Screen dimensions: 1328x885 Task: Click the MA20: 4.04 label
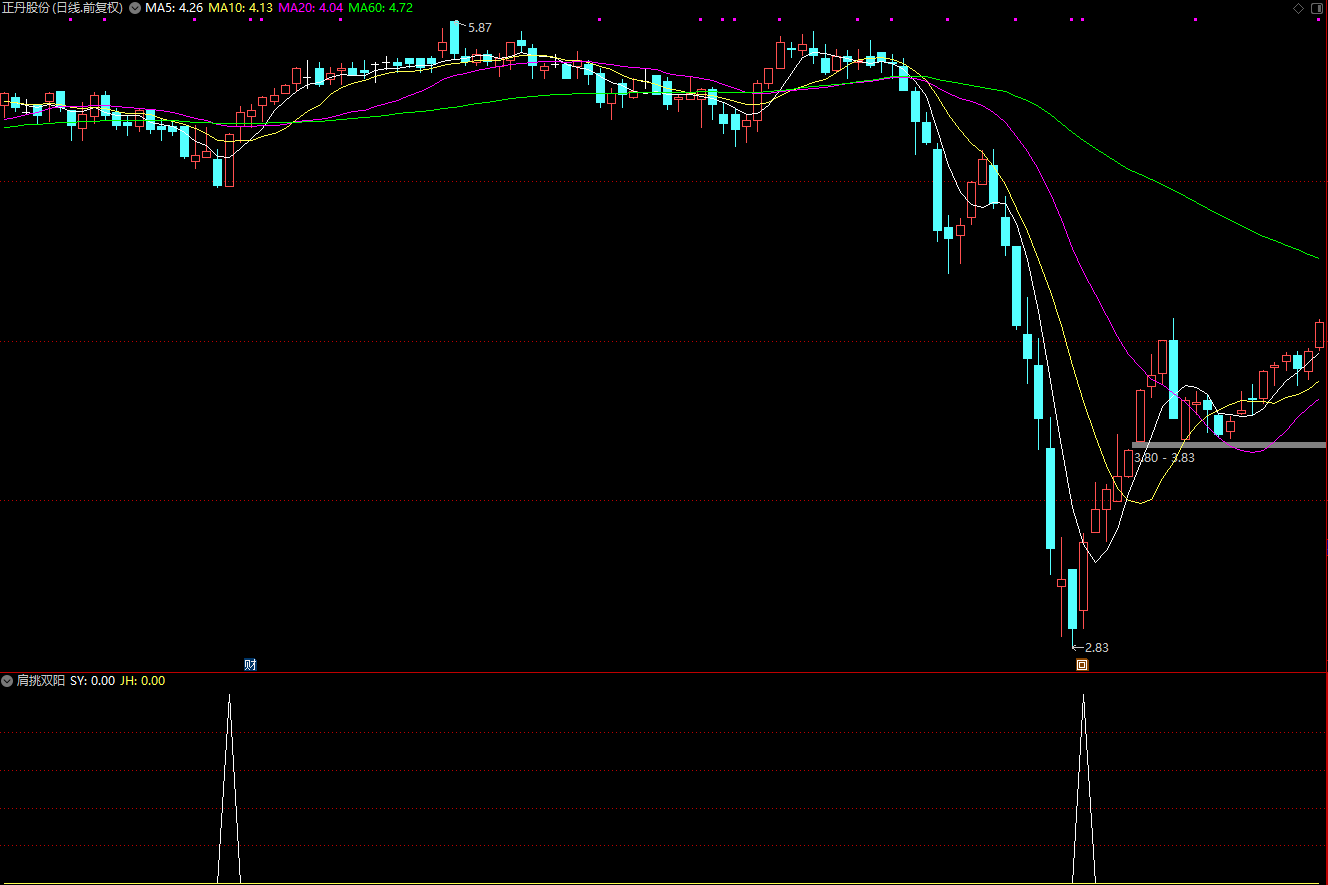coord(310,8)
